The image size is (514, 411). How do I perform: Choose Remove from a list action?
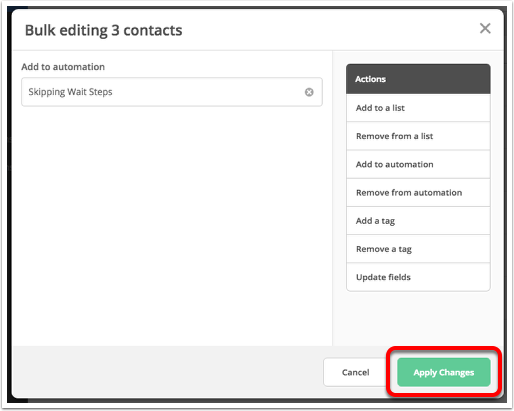click(x=418, y=136)
